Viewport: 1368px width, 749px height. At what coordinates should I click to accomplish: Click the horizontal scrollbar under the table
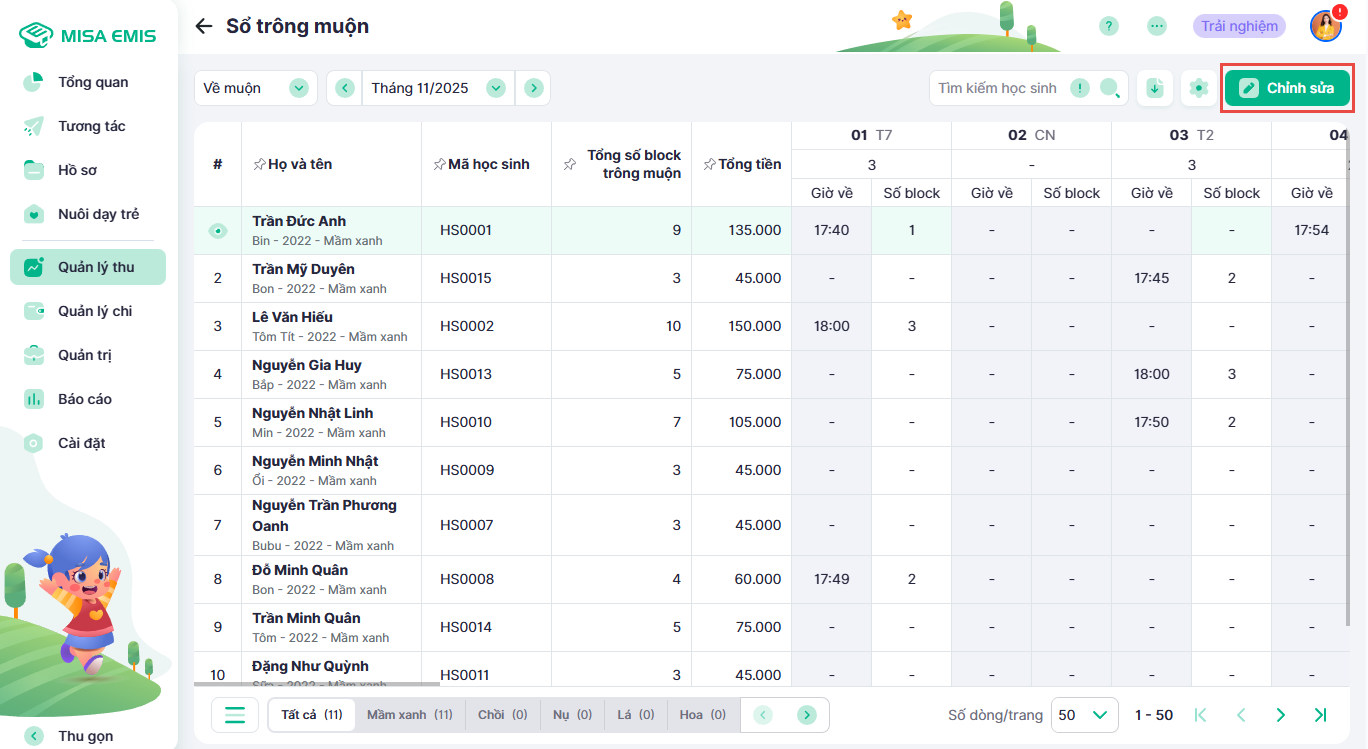(317, 685)
